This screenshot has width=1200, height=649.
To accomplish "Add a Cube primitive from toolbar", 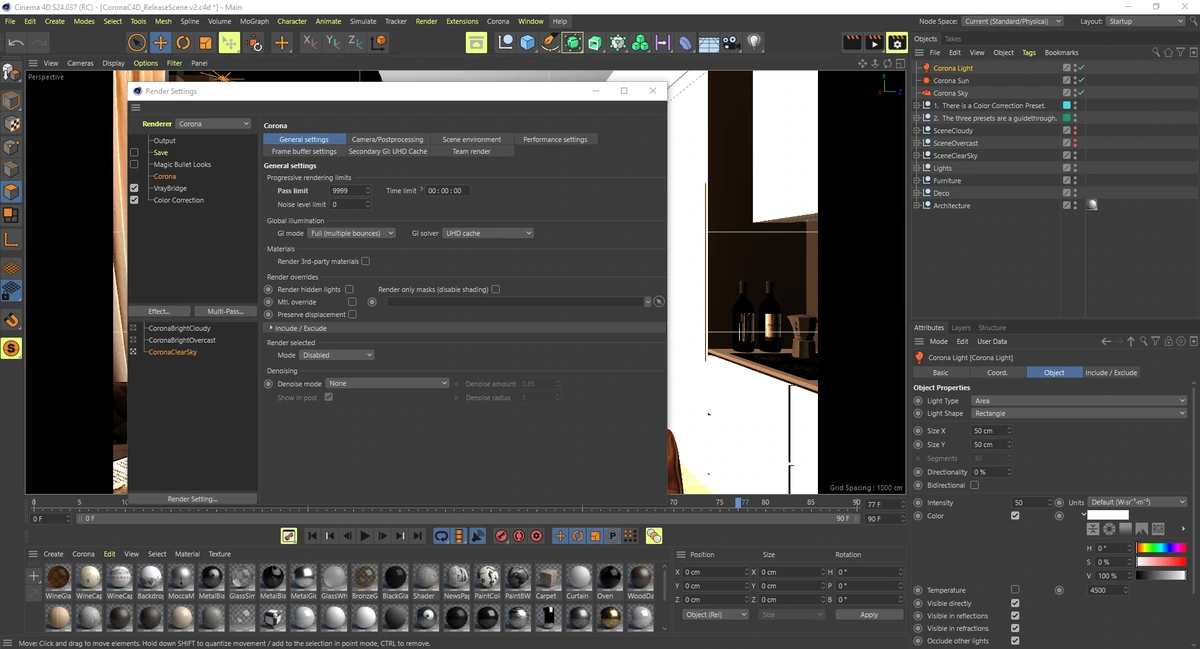I will (527, 42).
